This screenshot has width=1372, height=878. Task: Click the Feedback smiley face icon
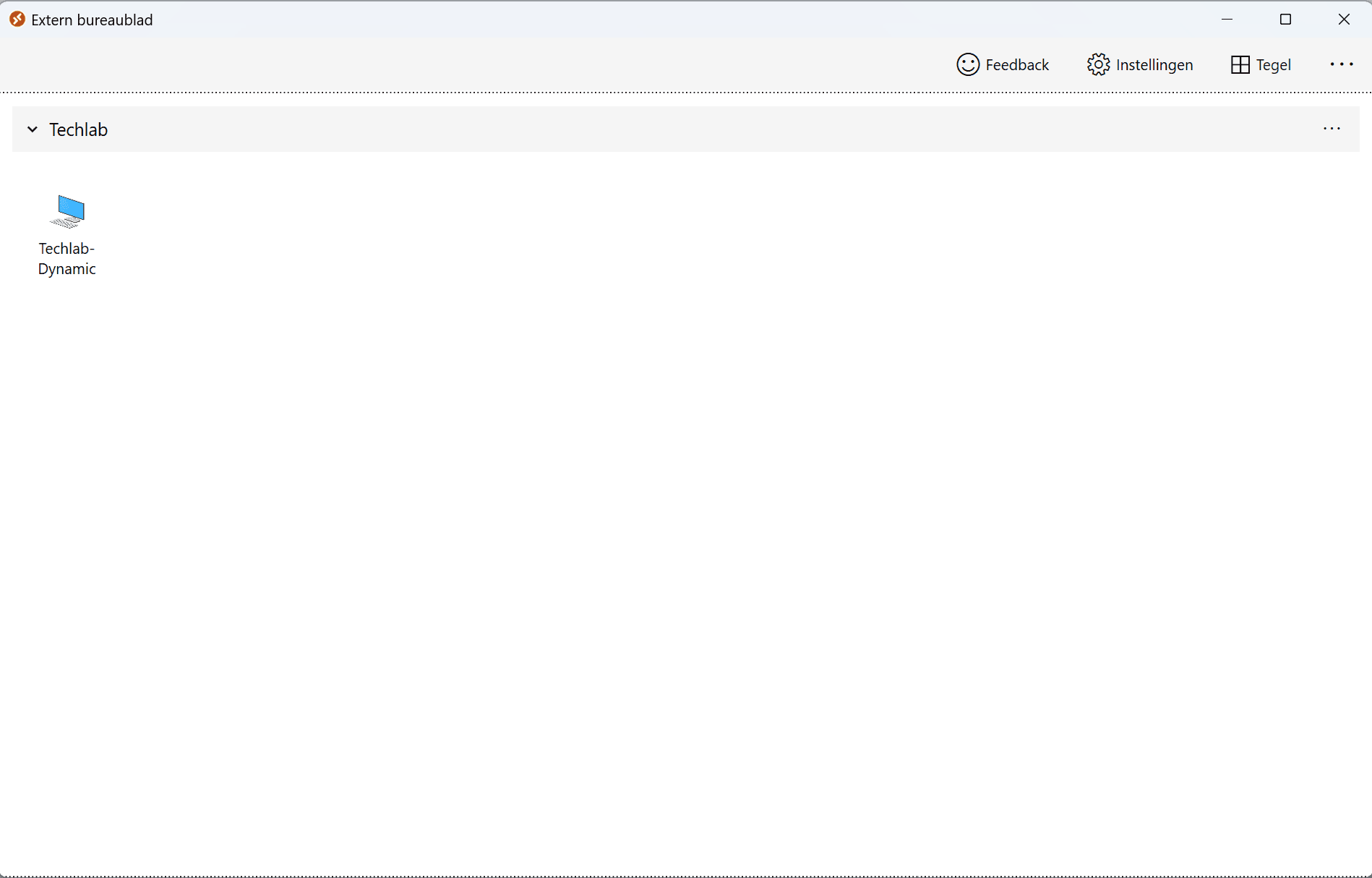(x=968, y=64)
